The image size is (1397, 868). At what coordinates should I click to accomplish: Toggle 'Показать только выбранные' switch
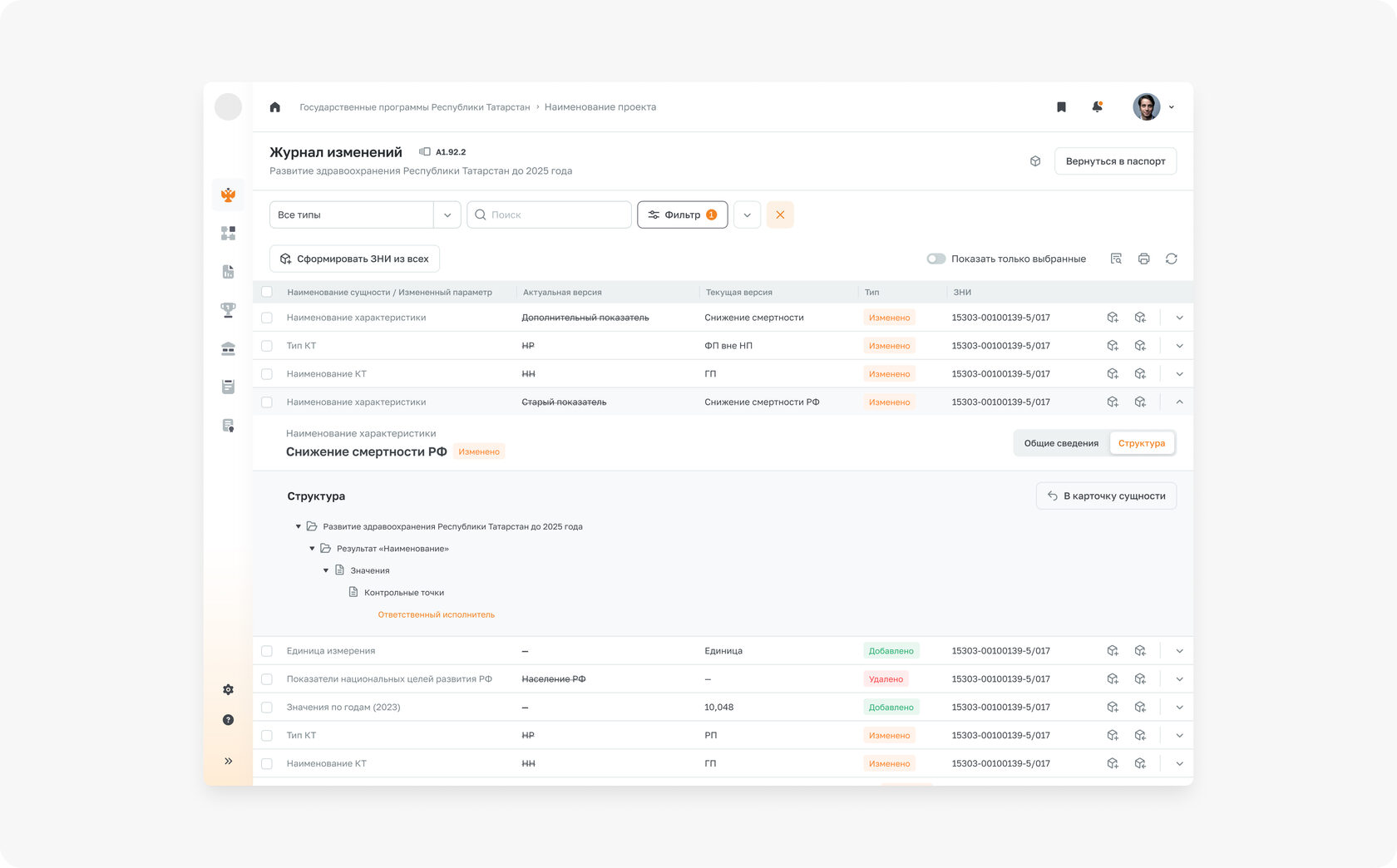click(936, 259)
